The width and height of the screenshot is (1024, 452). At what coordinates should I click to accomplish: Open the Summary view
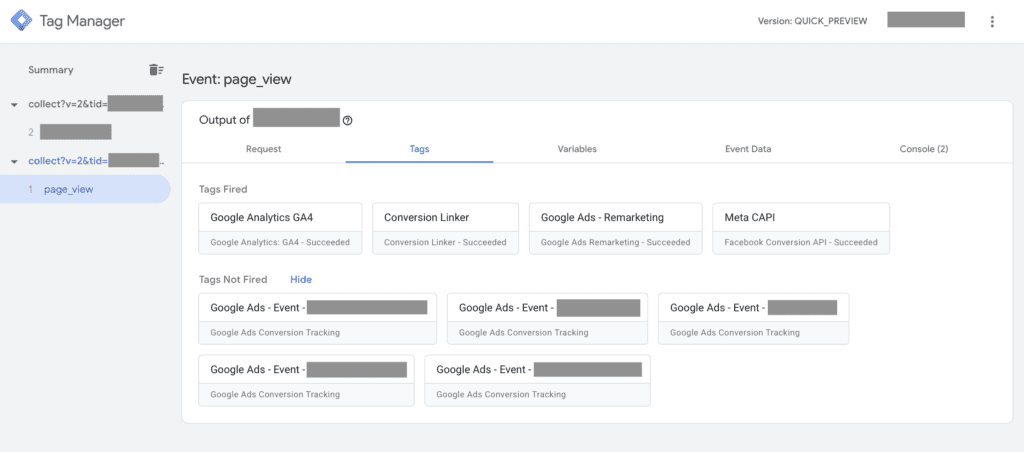(x=51, y=70)
